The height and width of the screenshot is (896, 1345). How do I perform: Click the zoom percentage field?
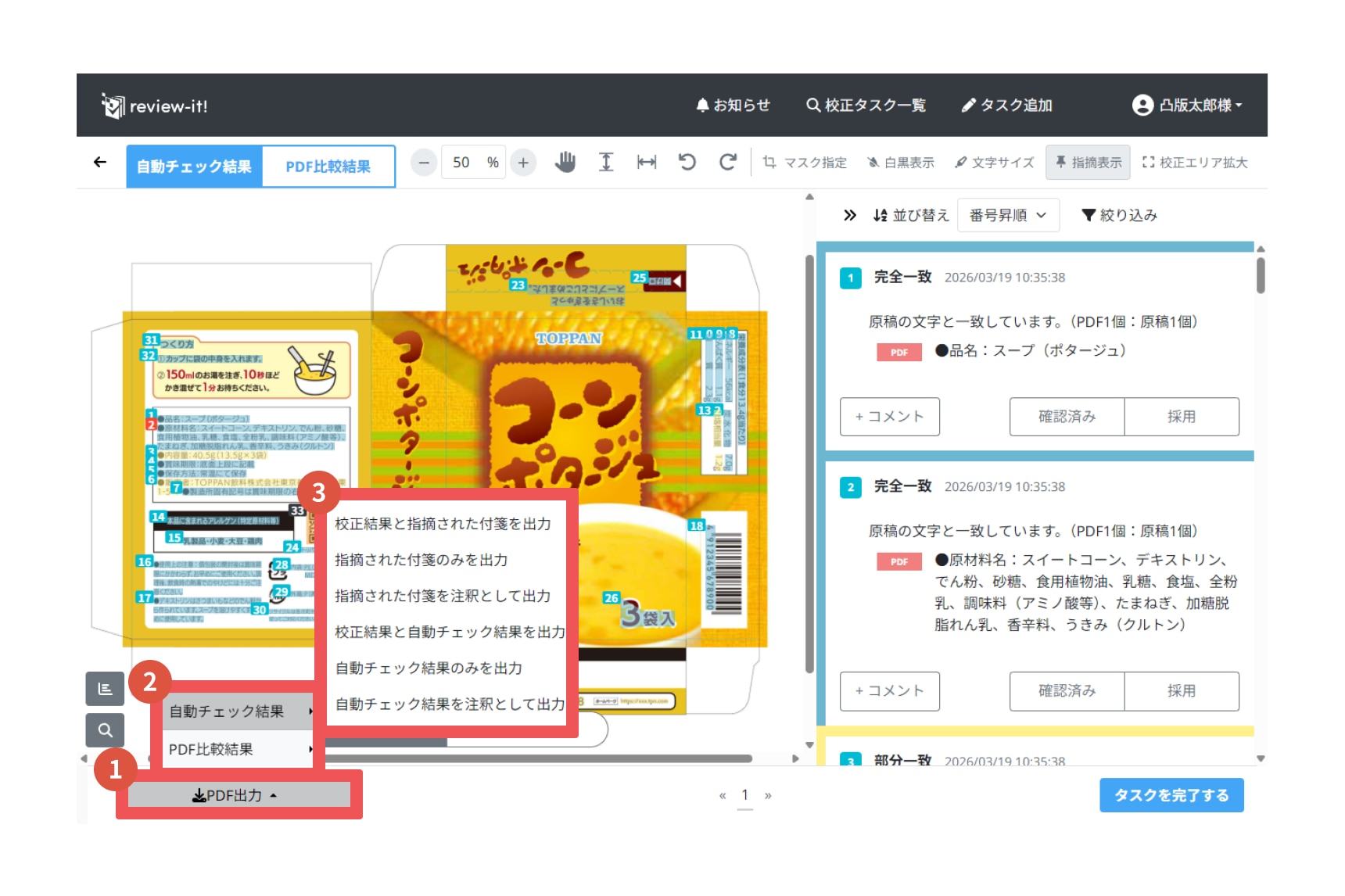pos(461,163)
